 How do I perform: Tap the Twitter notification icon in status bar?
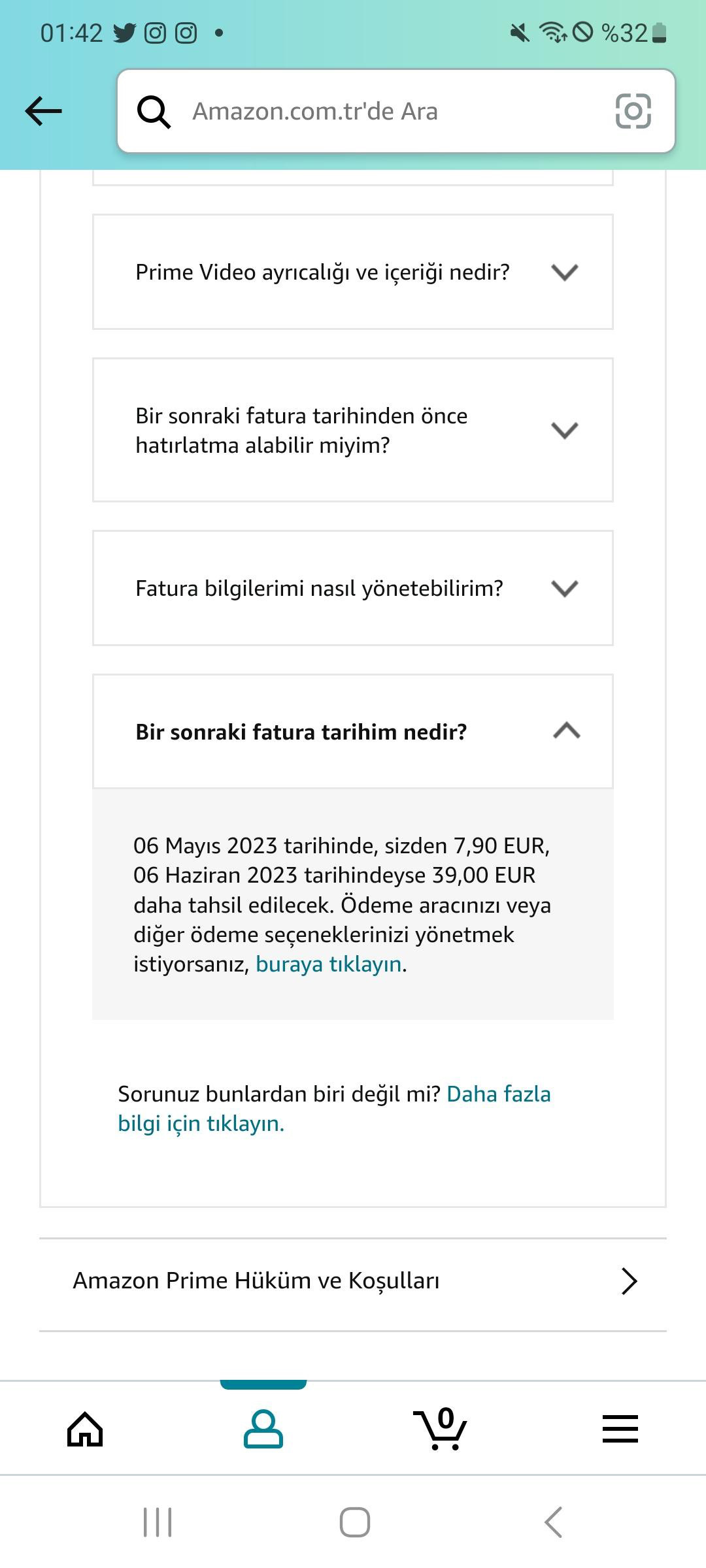tap(124, 33)
